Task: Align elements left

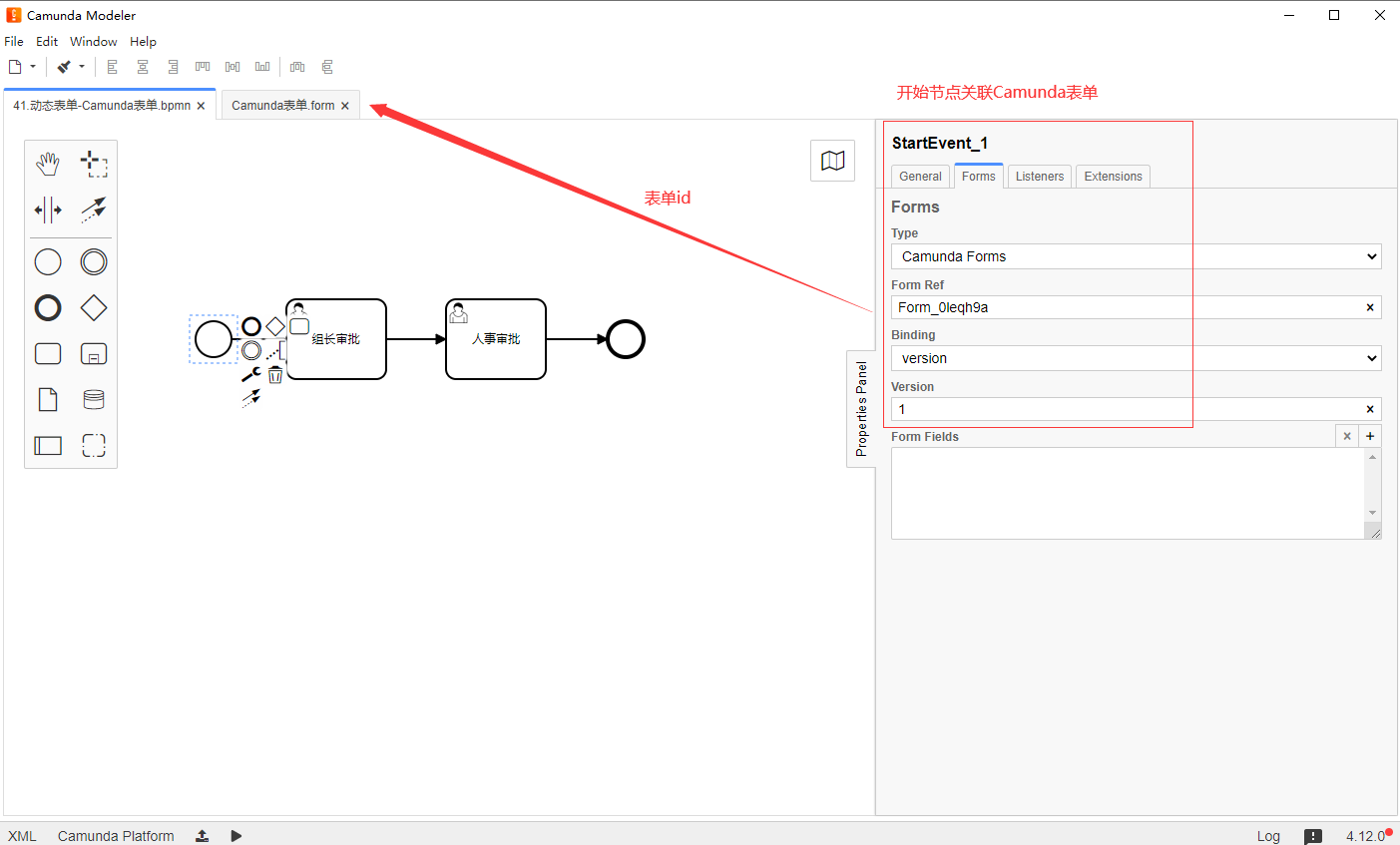Action: (113, 67)
